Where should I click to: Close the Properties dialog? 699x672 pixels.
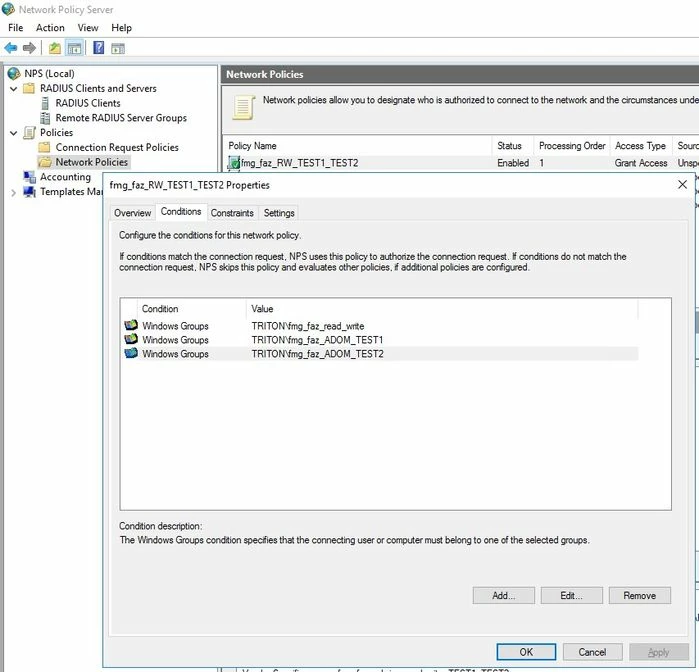682,185
